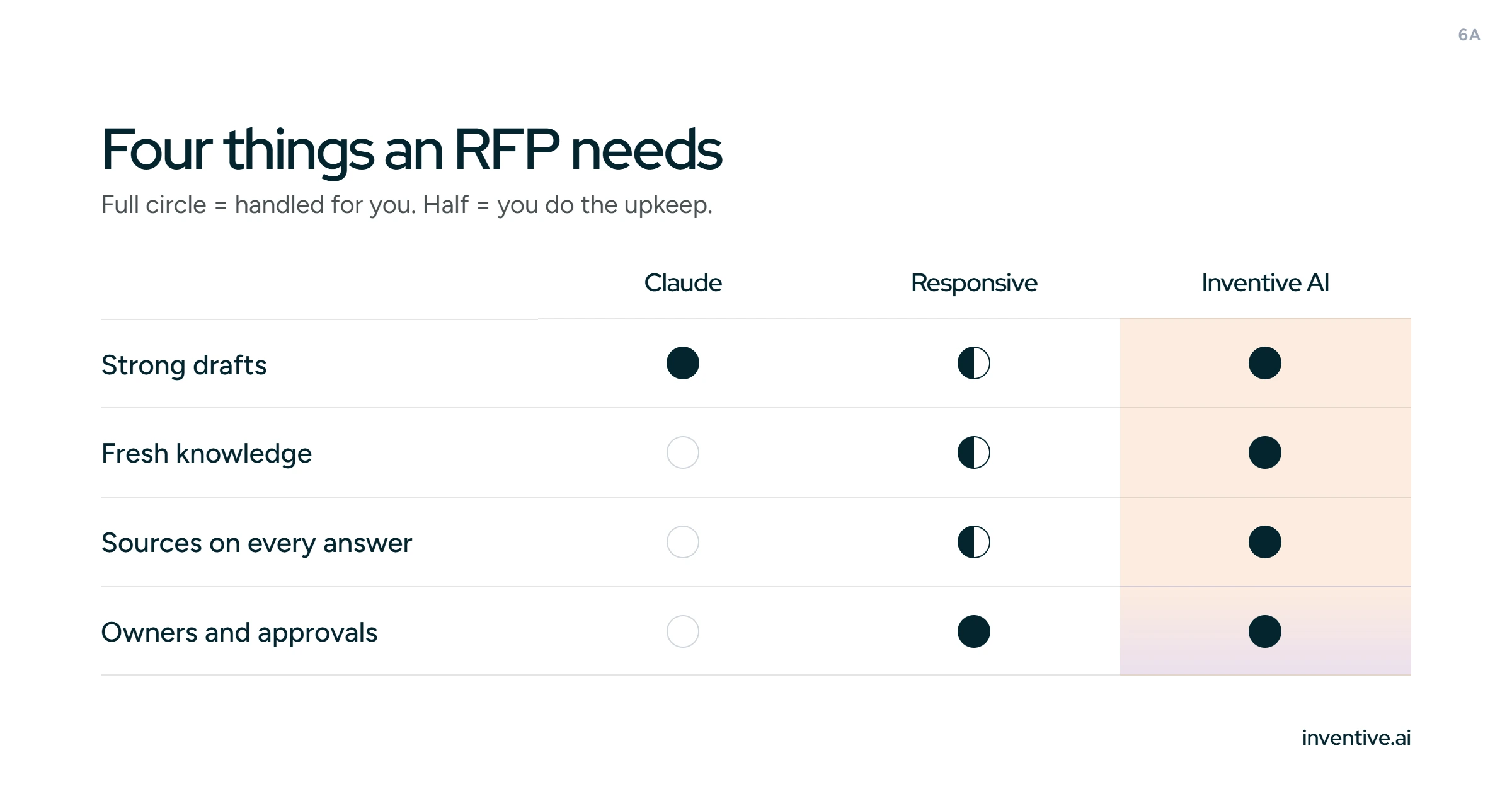Select the Inventive AI column header
Image resolution: width=1512 pixels, height=794 pixels.
click(1265, 283)
